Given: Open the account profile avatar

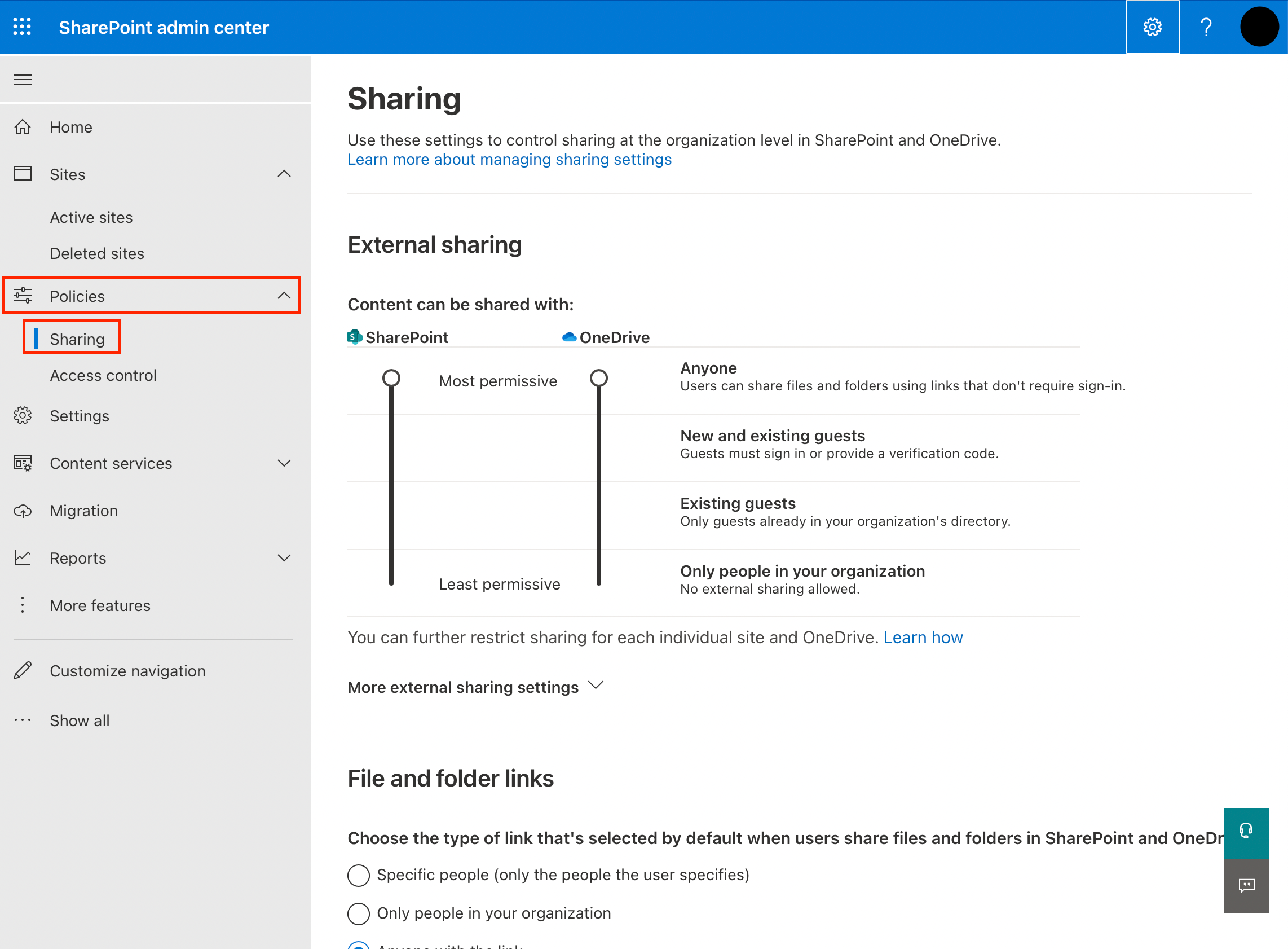Looking at the screenshot, I should point(1259,27).
